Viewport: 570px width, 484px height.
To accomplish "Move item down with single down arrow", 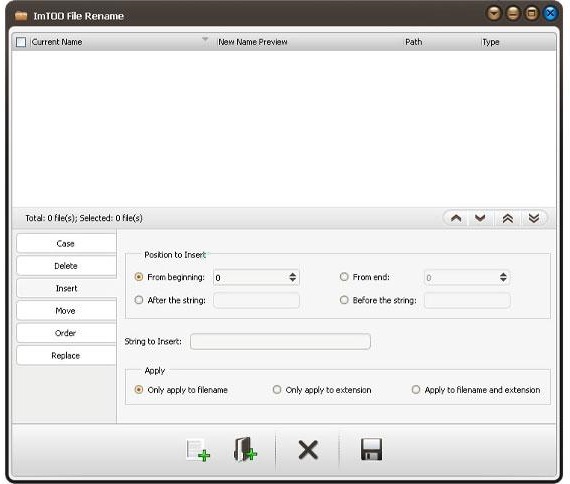I will point(480,218).
